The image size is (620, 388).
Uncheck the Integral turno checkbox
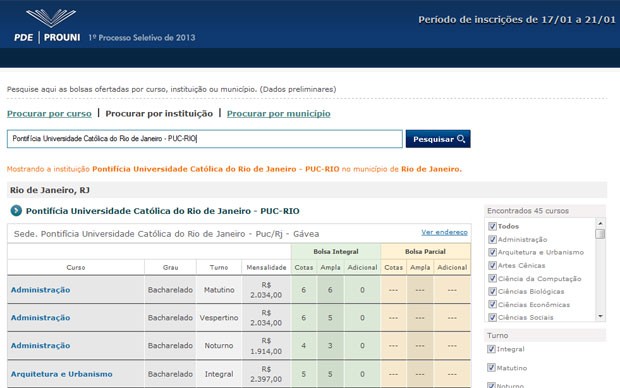491,349
